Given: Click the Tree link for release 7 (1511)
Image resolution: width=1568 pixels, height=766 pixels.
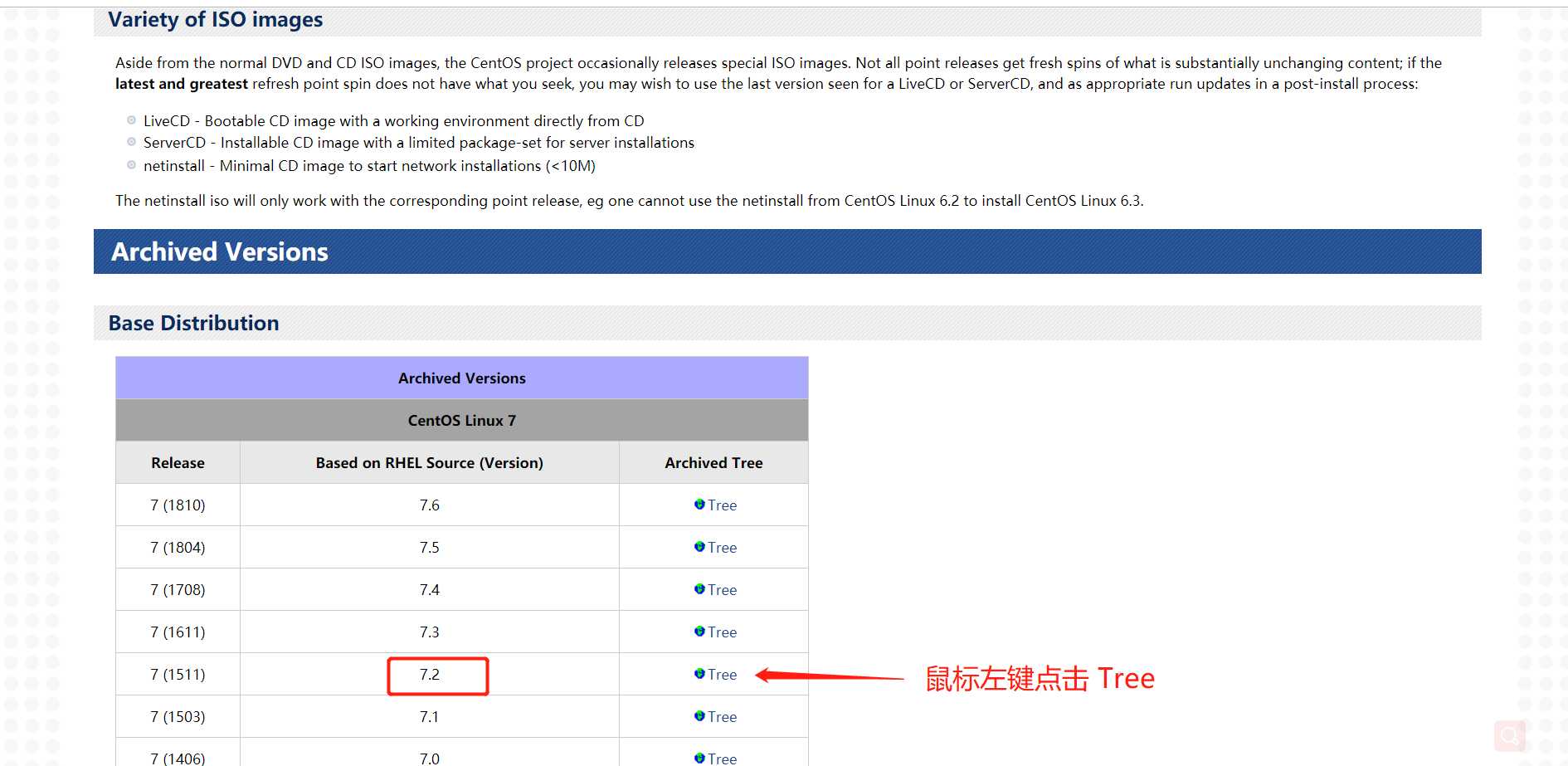Looking at the screenshot, I should click(x=722, y=674).
